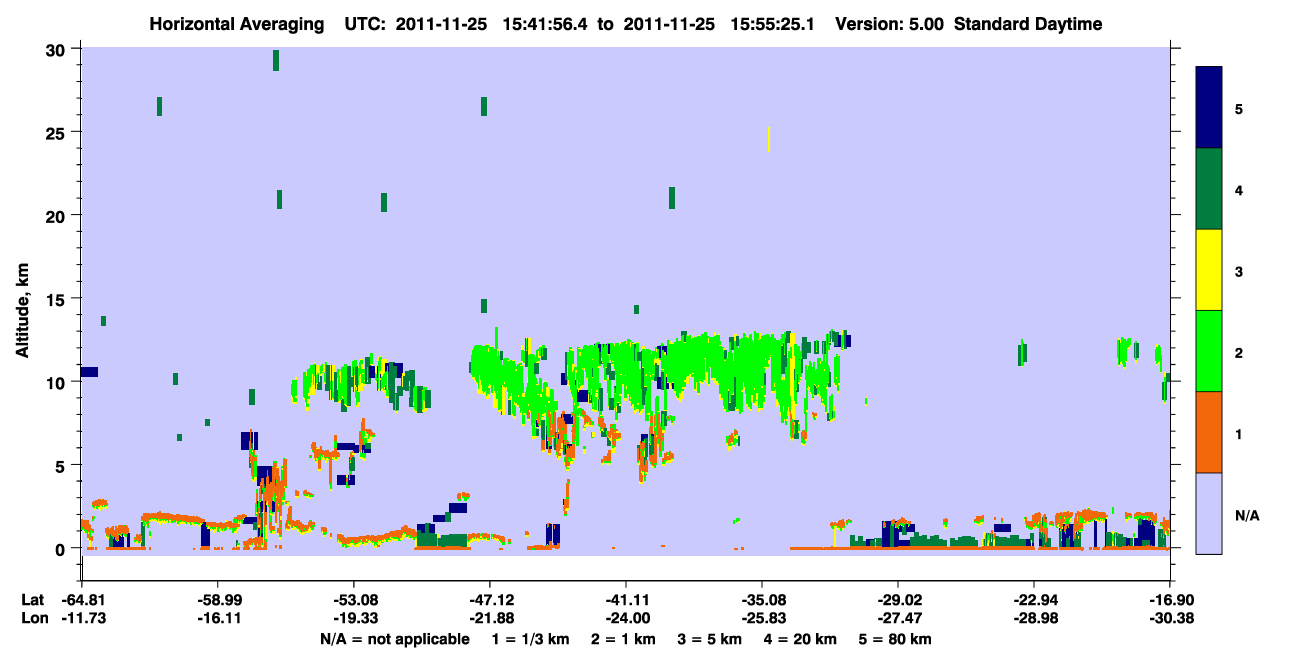Click the legend note '1 = 1/3 km'

531,639
